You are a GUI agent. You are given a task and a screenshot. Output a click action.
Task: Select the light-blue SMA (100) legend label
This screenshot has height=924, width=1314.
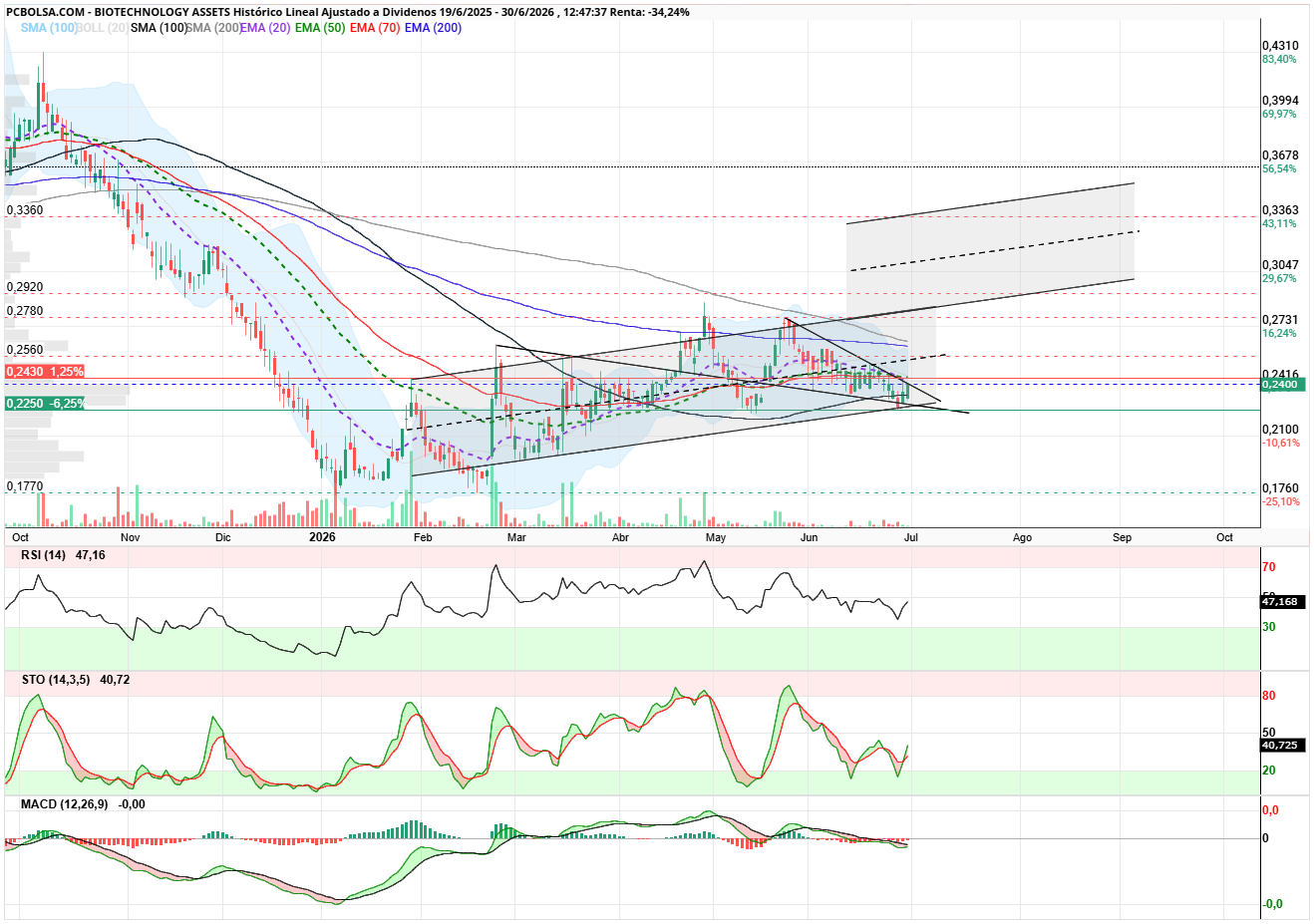click(x=49, y=28)
